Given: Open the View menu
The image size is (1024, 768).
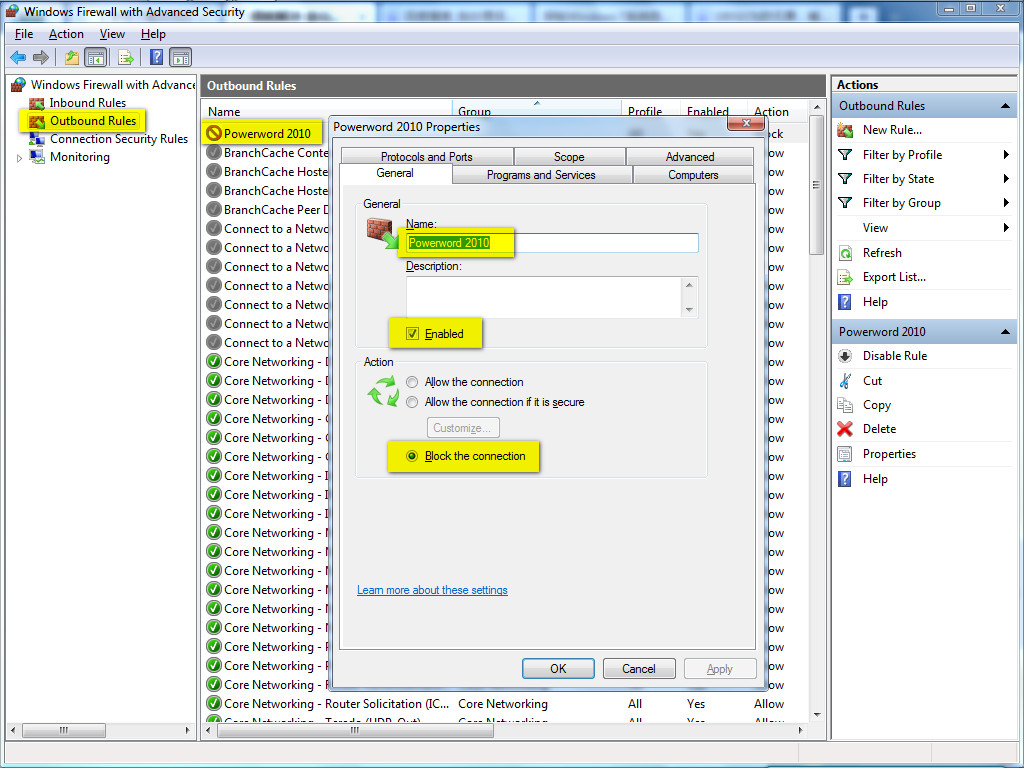Looking at the screenshot, I should coord(112,34).
